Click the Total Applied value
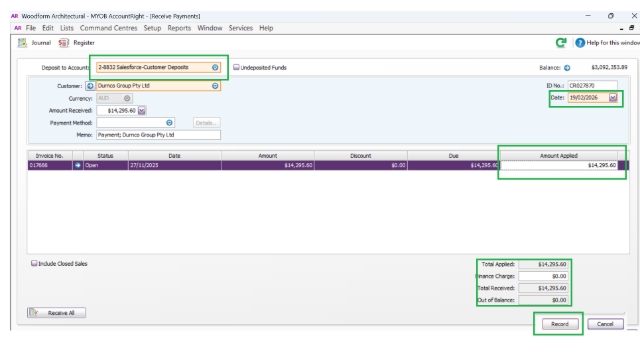This screenshot has width=640, height=360. [543, 264]
